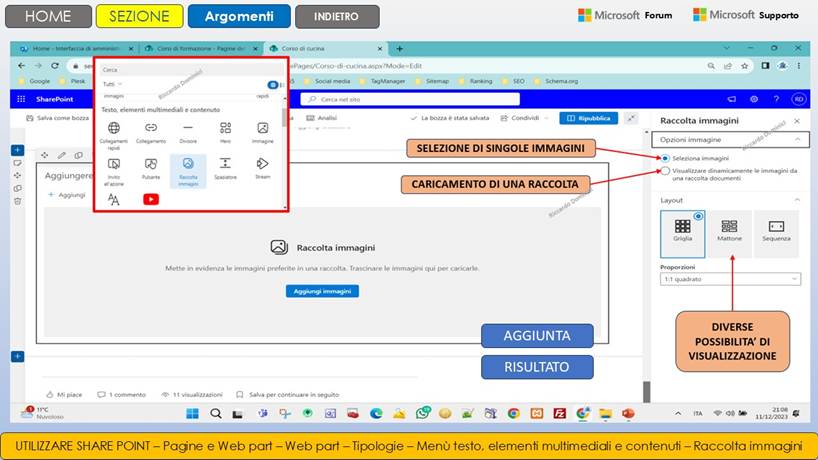The height and width of the screenshot is (460, 818).
Task: Choose the Griglia layout option
Action: (682, 234)
